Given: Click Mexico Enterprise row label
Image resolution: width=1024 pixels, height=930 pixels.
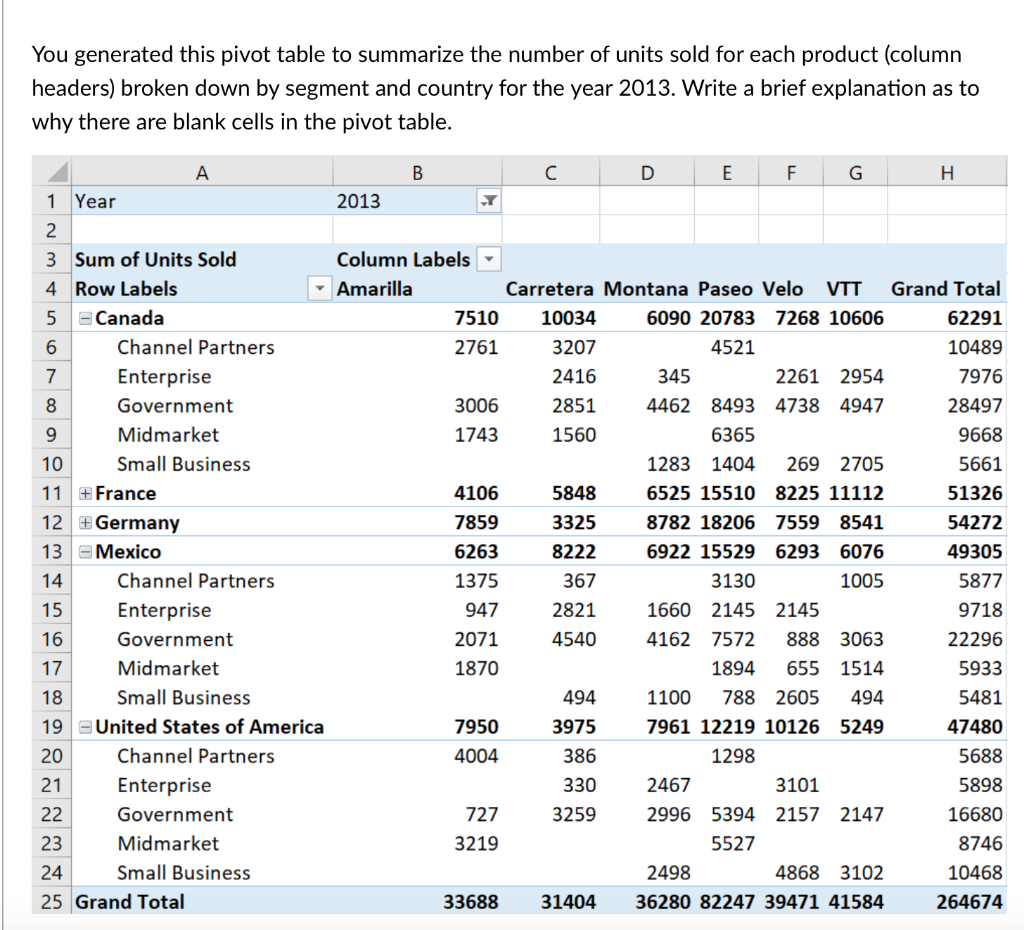Looking at the screenshot, I should coord(164,610).
